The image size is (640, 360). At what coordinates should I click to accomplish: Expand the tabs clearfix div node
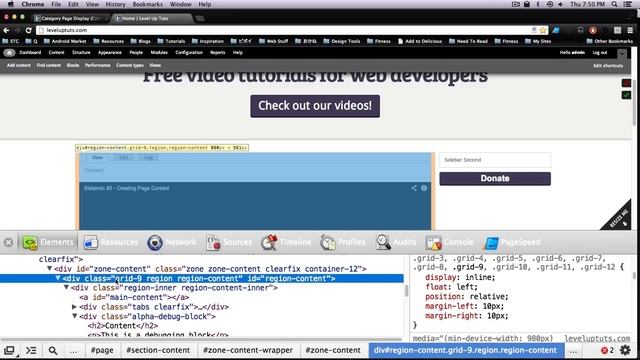pos(74,307)
